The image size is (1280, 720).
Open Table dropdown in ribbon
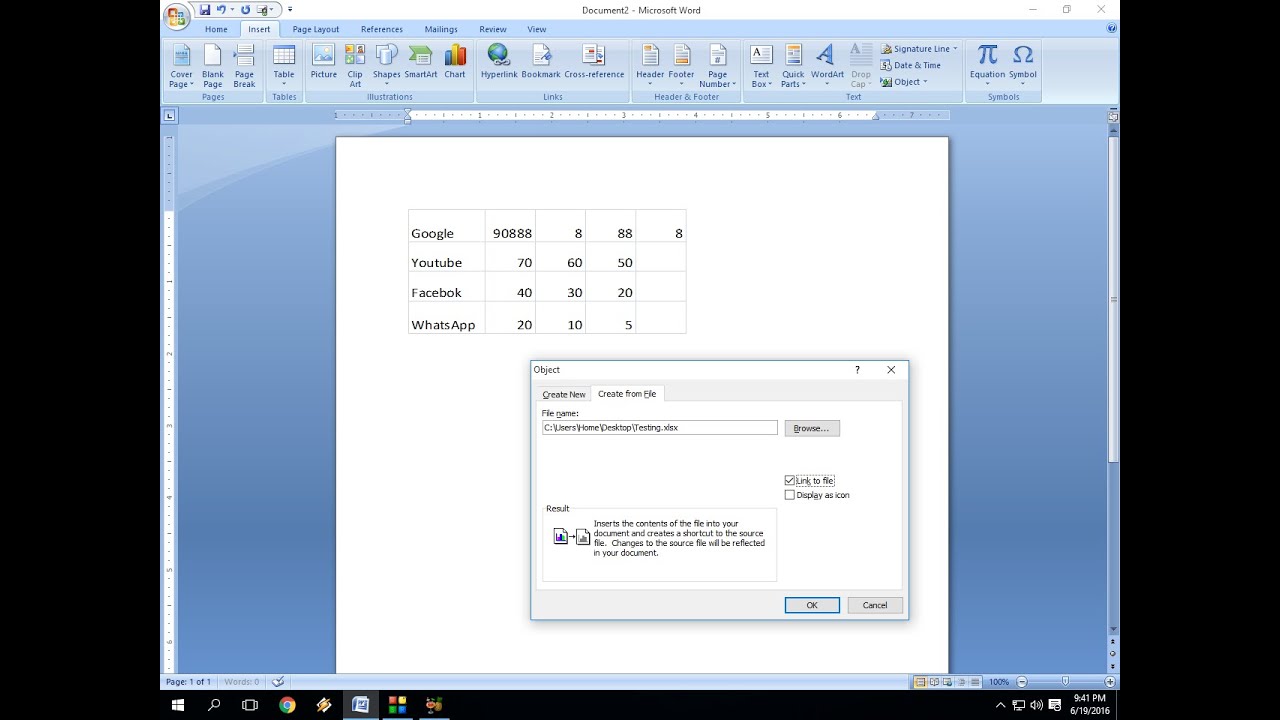pyautogui.click(x=284, y=66)
